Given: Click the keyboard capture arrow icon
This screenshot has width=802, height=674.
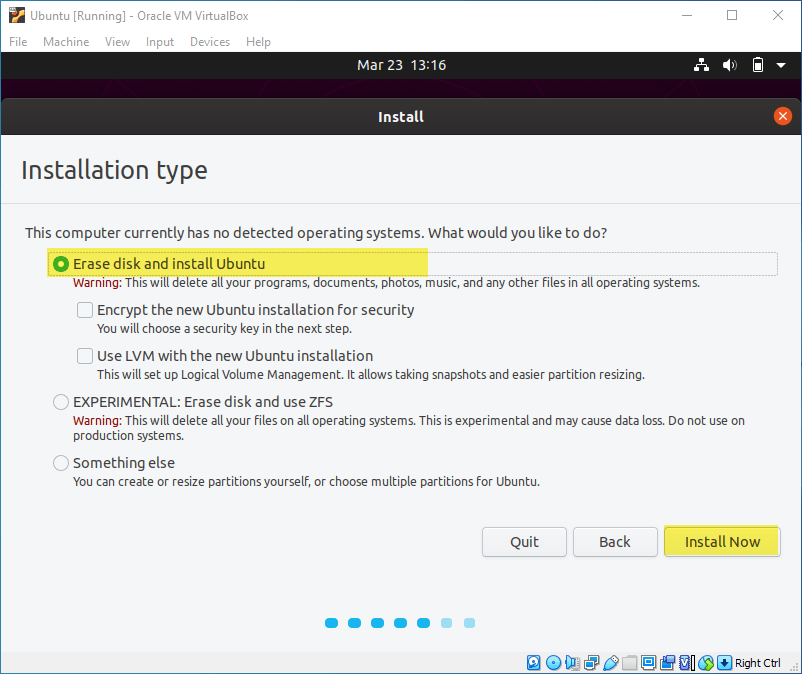Looking at the screenshot, I should pyautogui.click(x=724, y=663).
